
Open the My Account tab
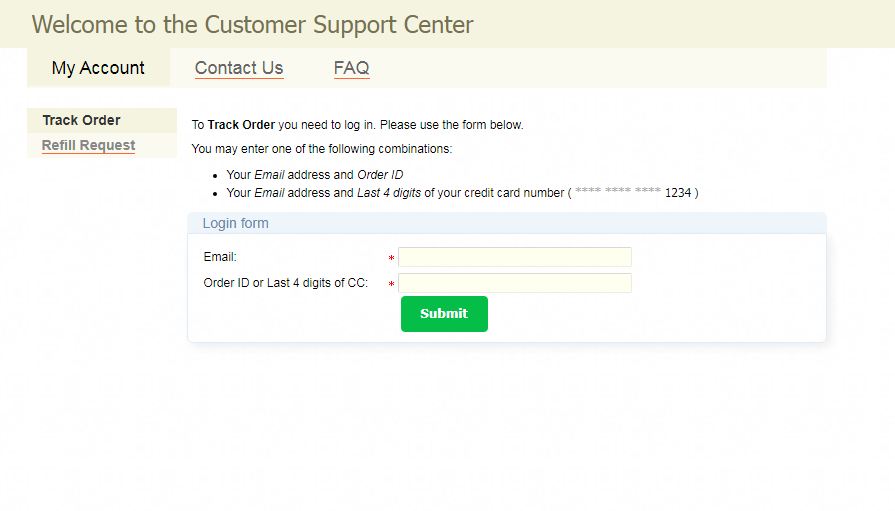tap(98, 67)
